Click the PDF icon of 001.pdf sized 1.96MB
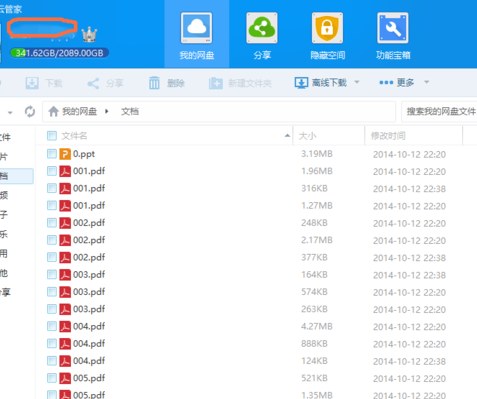 click(x=65, y=171)
